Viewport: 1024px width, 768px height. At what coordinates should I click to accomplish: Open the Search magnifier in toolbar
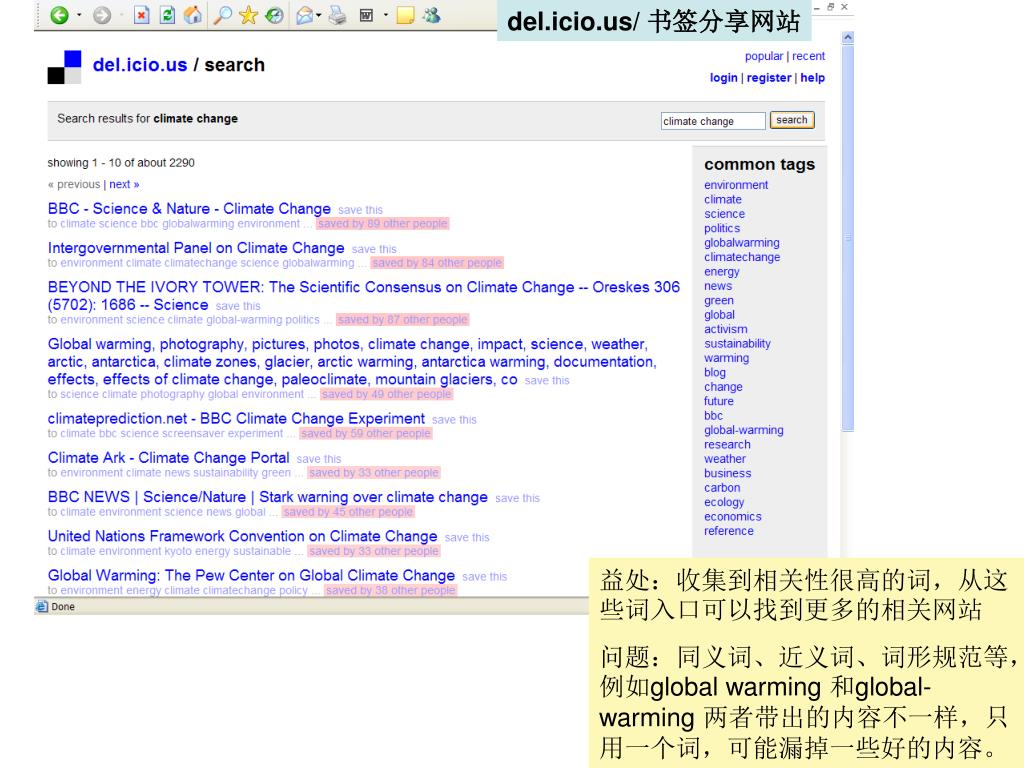pyautogui.click(x=222, y=15)
